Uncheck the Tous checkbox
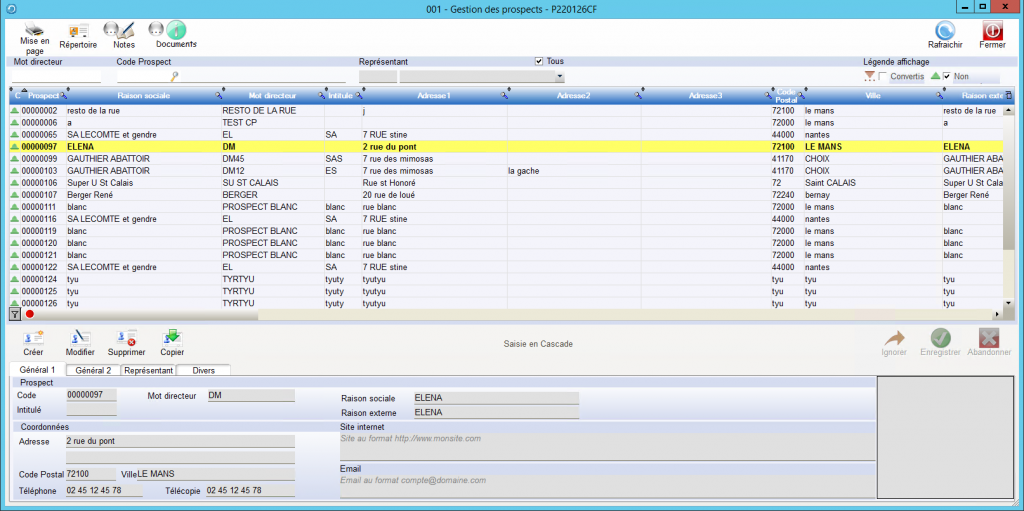 (540, 62)
